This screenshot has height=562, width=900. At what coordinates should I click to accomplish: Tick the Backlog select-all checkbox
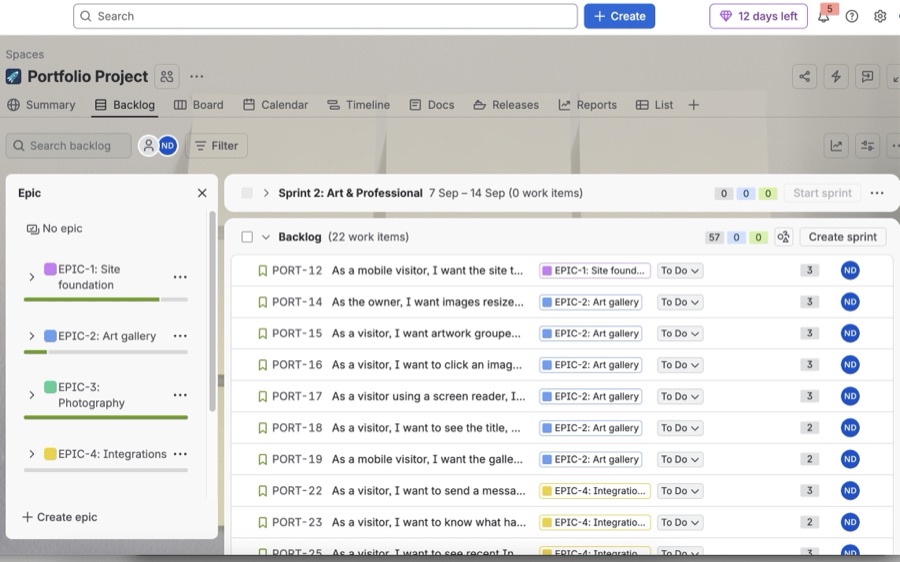(x=247, y=237)
